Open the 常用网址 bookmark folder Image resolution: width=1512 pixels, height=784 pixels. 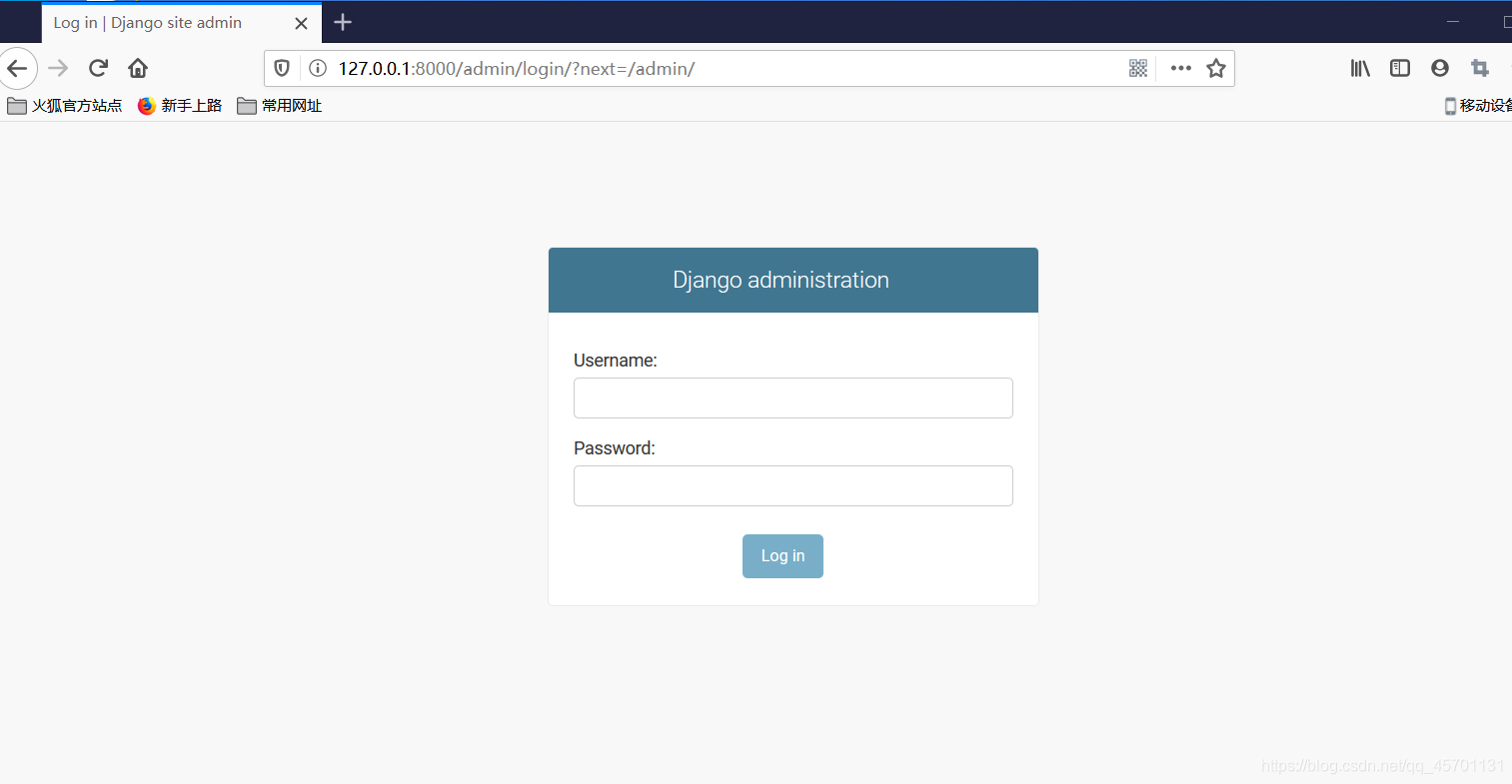tap(280, 106)
